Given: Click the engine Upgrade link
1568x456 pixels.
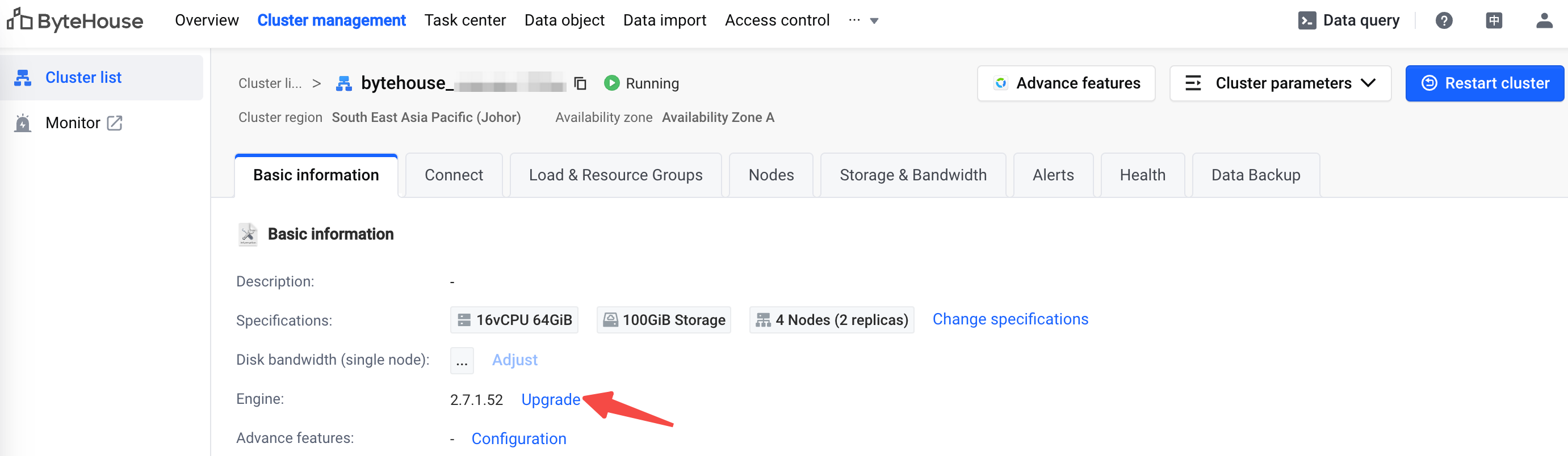Looking at the screenshot, I should coord(550,399).
